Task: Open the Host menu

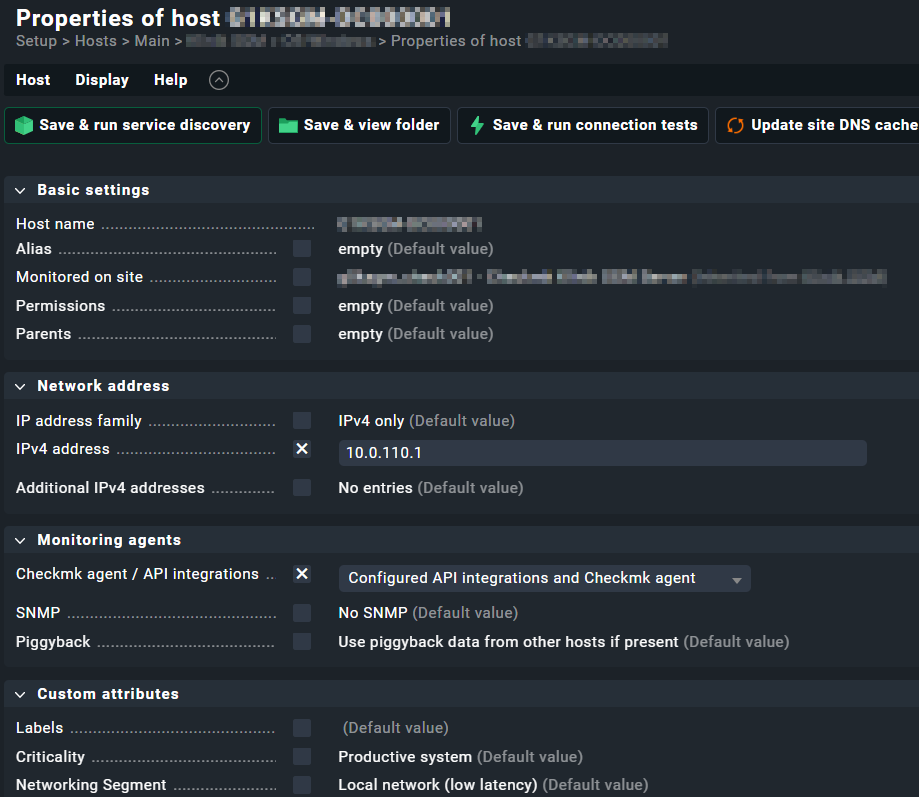Action: click(x=33, y=80)
